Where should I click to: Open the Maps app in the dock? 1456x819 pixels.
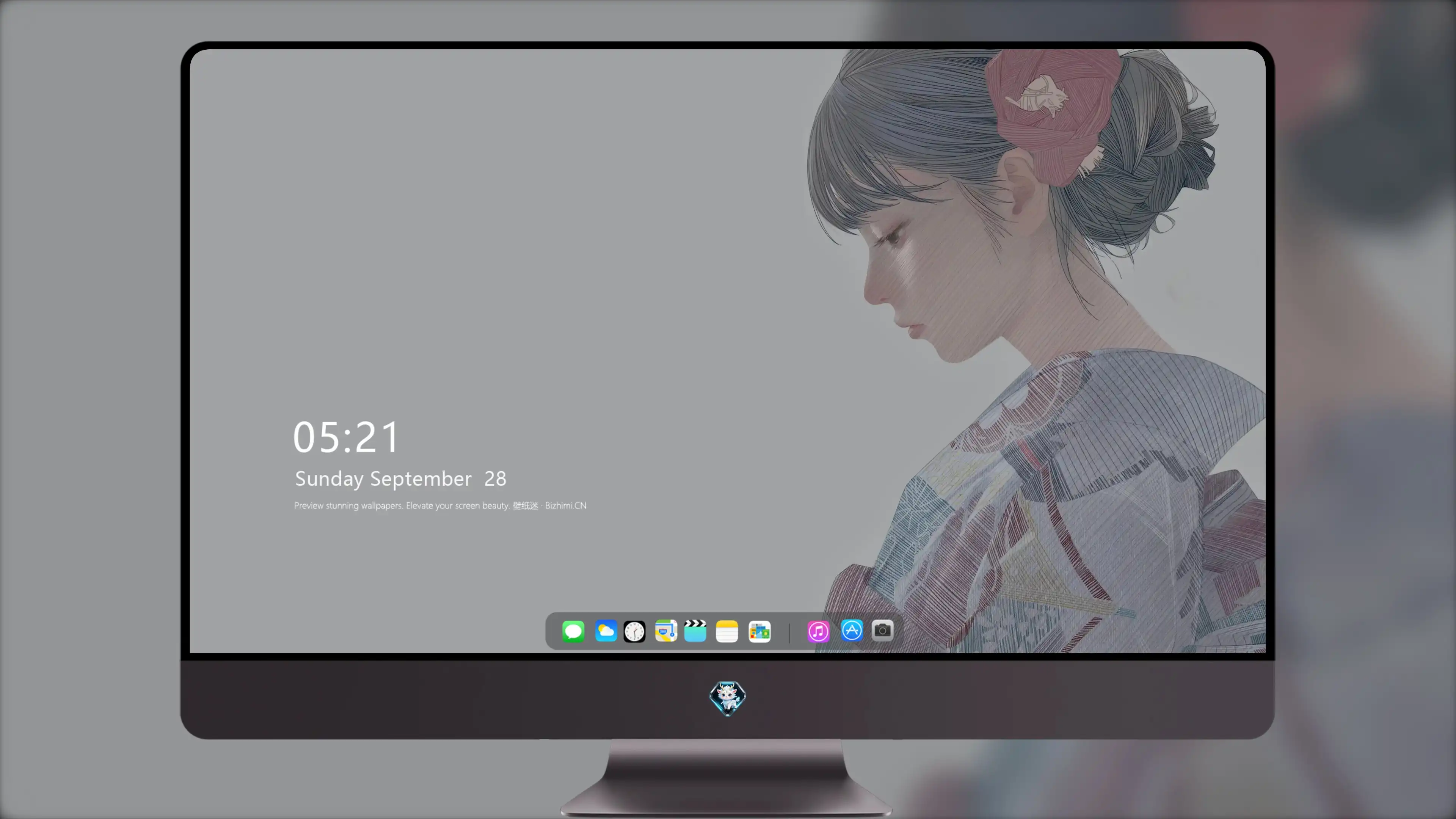pos(666,631)
